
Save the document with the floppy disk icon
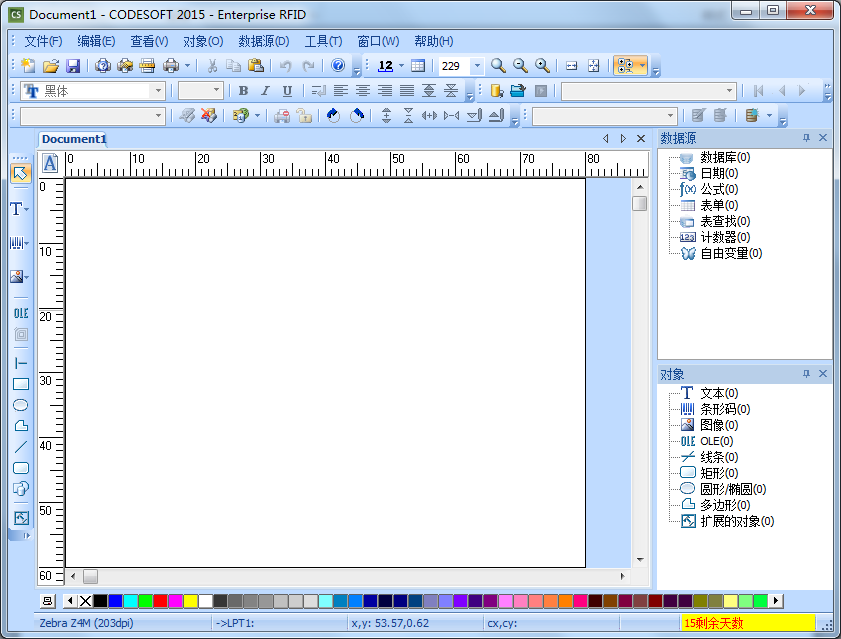click(x=72, y=65)
